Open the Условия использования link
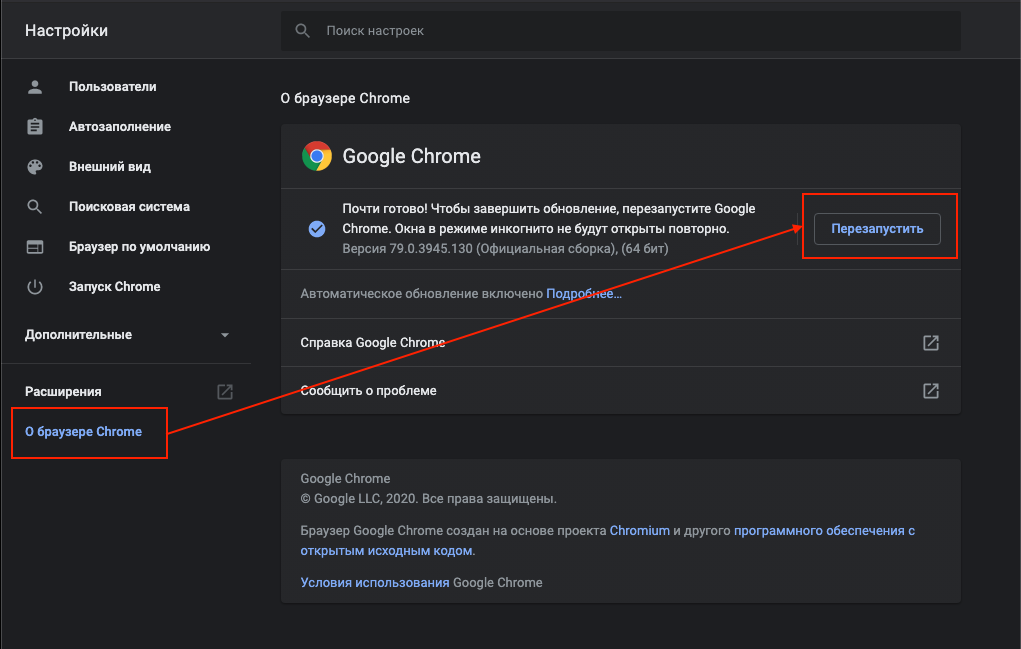1021x649 pixels. coord(375,582)
